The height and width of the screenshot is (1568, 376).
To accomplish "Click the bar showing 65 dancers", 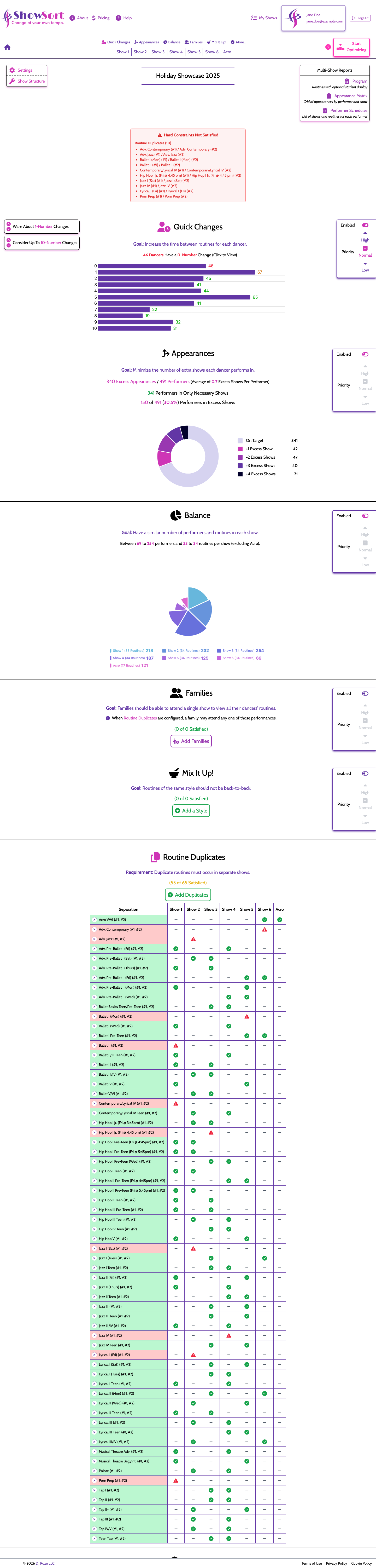I will 174,297.
